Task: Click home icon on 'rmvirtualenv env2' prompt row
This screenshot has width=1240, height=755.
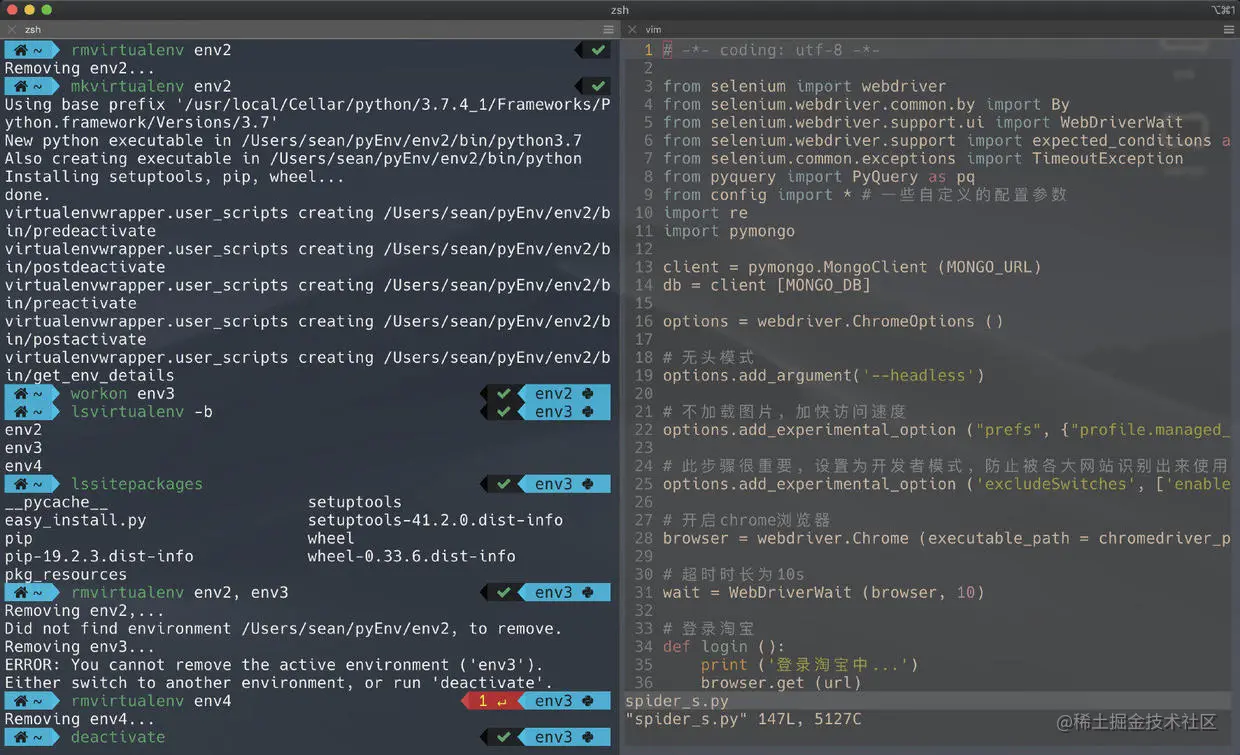Action: 20,50
